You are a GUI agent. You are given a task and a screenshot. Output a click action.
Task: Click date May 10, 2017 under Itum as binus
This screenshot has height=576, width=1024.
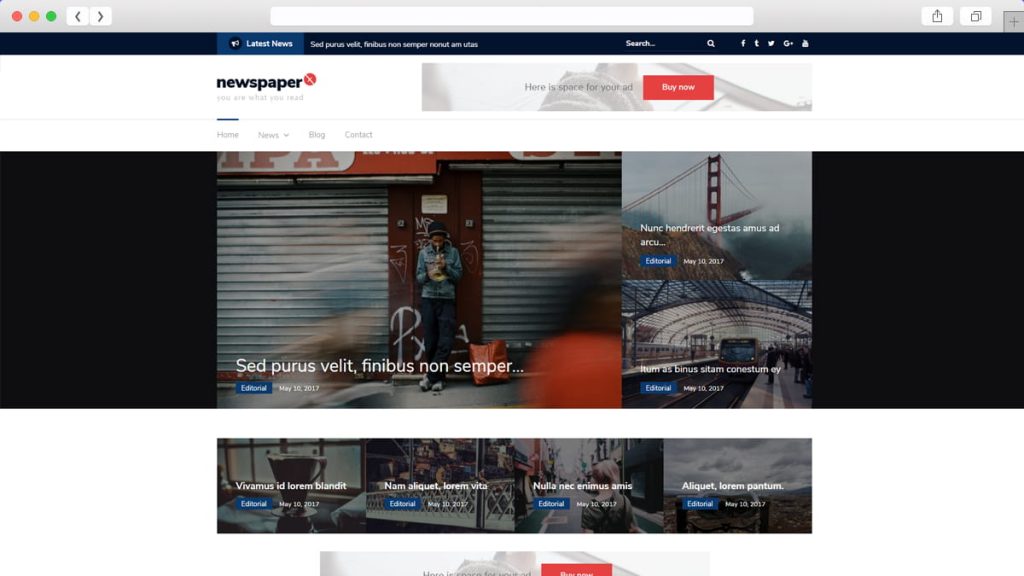pos(703,389)
